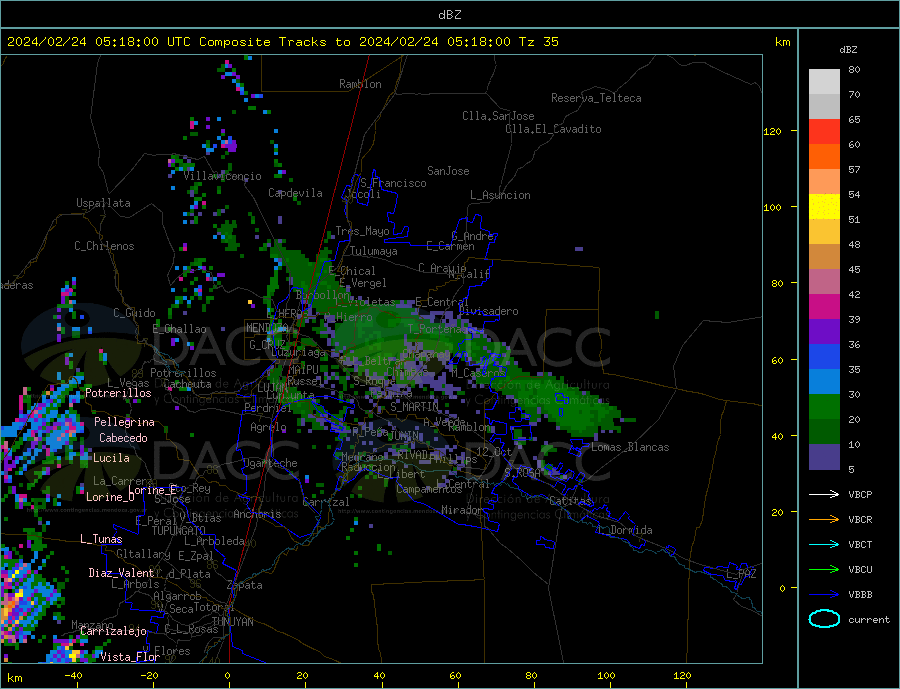The width and height of the screenshot is (900, 689).
Task: Click the light orange 57 dBZ swatch
Action: click(x=824, y=181)
